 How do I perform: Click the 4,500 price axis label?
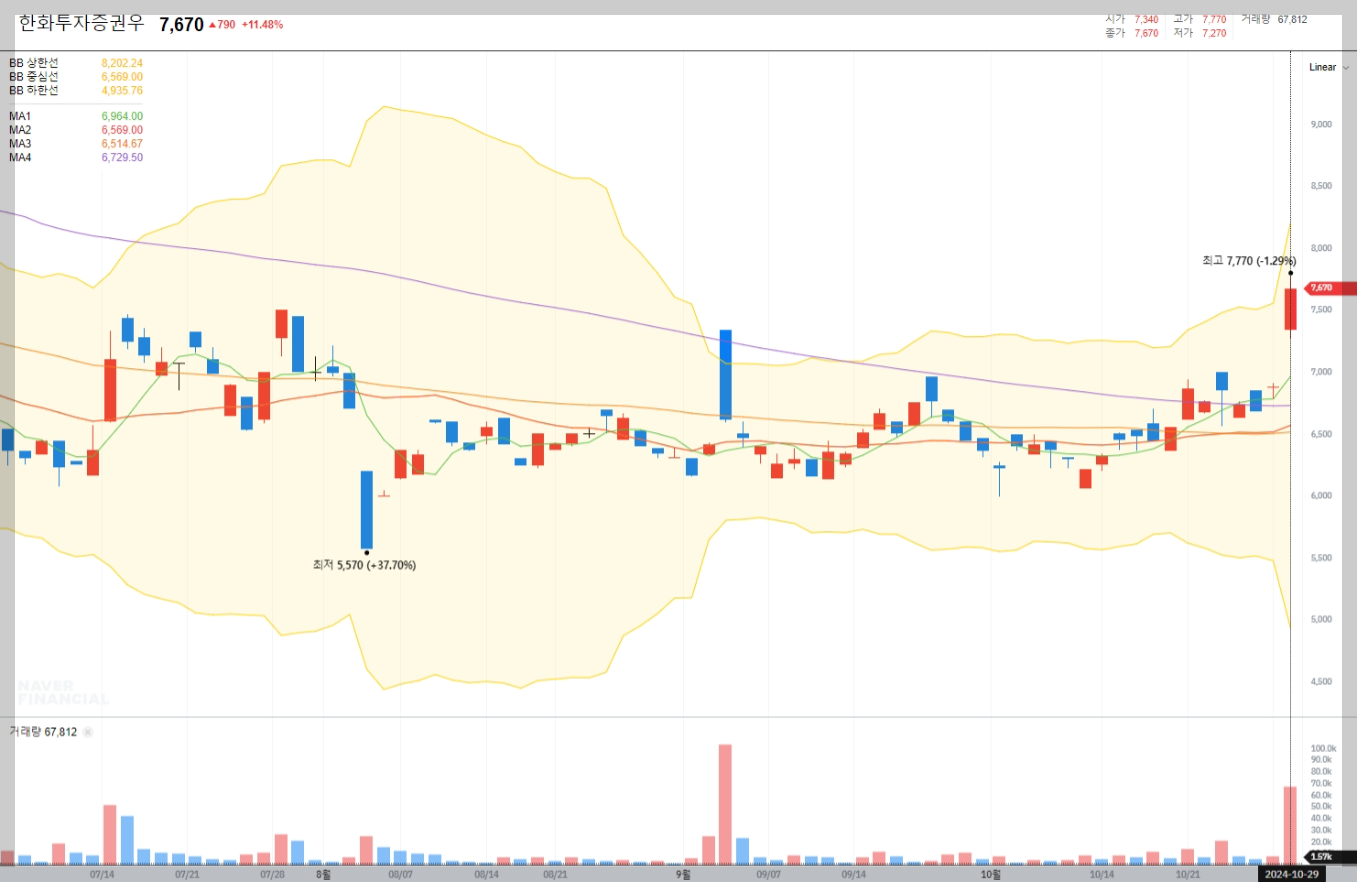pyautogui.click(x=1320, y=682)
